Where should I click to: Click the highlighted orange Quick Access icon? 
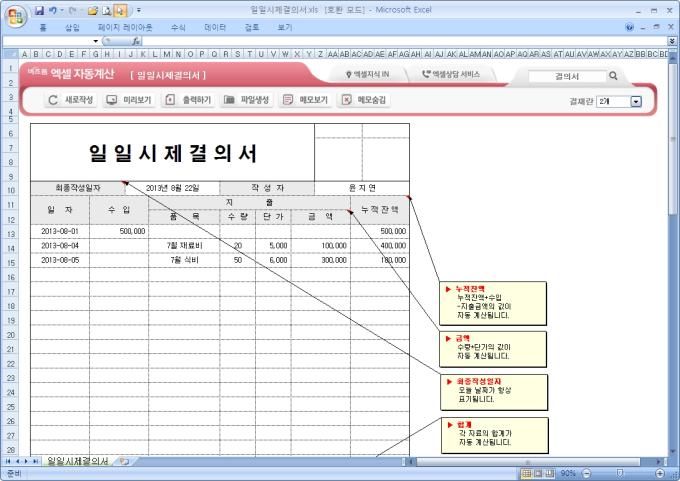tap(121, 10)
